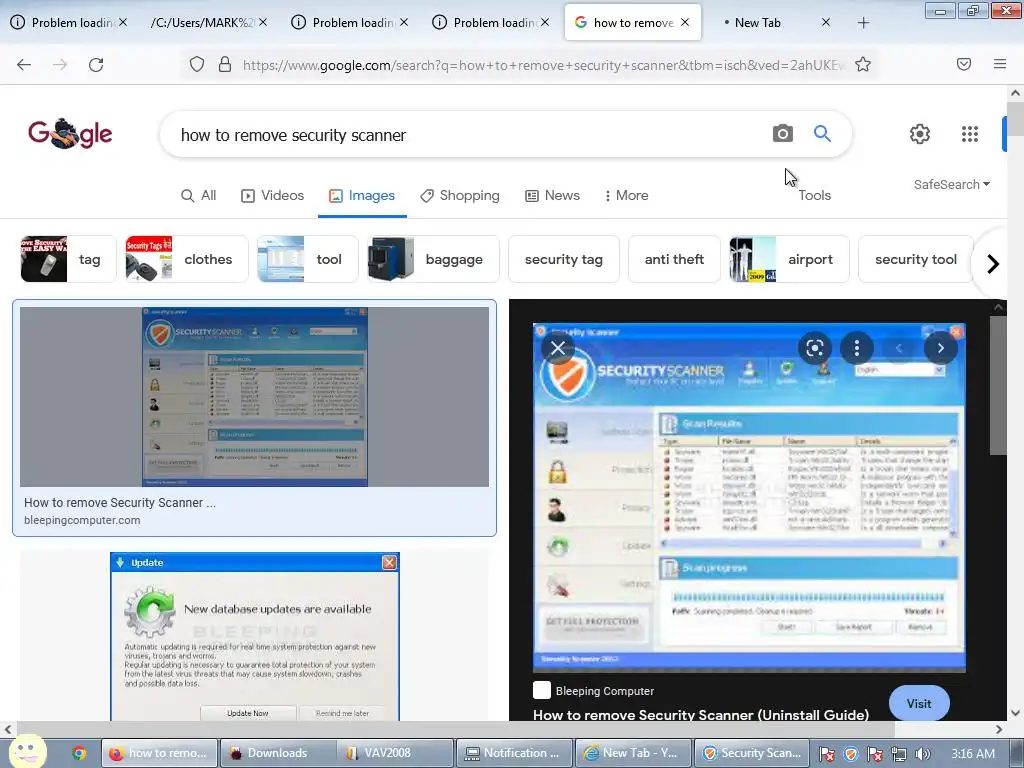Activate Google Lens on the preview image
Viewport: 1024px width, 768px height.
814,348
